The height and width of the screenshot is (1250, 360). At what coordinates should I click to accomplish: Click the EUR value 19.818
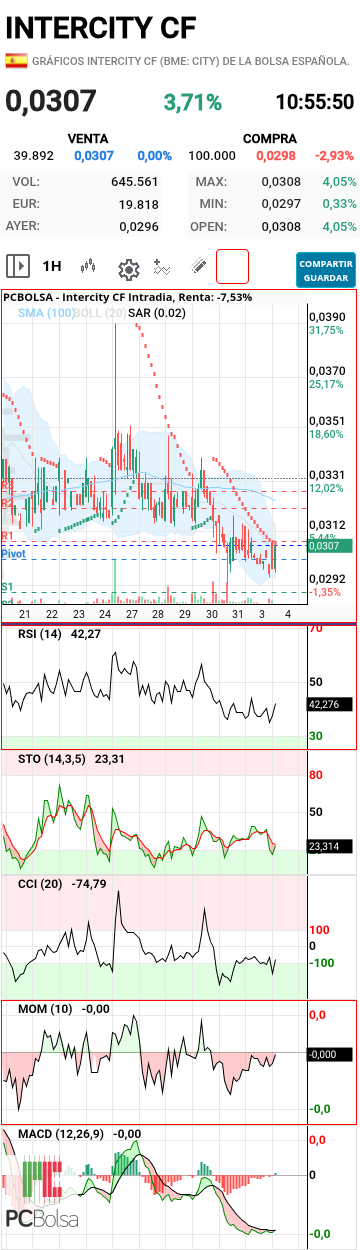[x=139, y=204]
